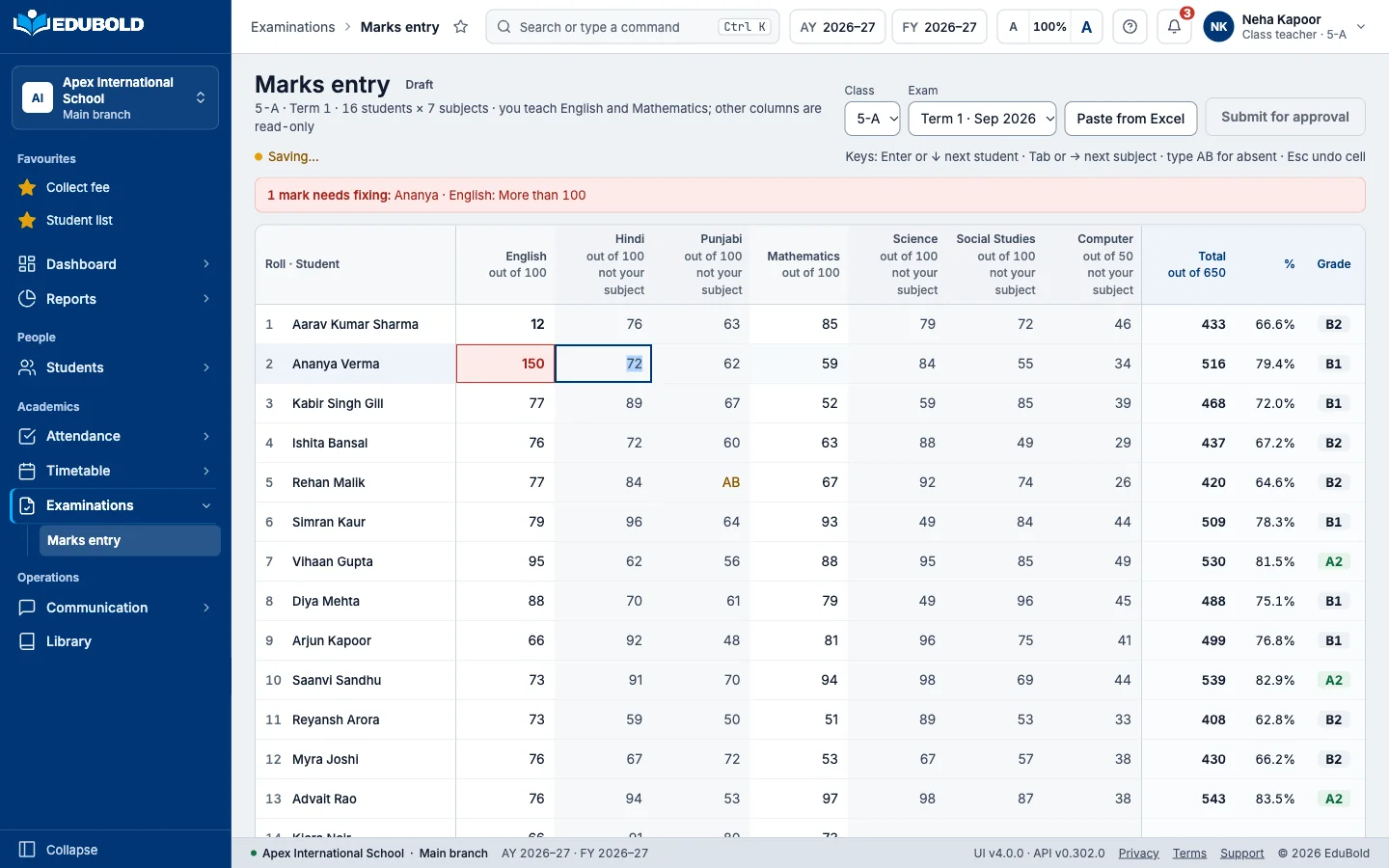1389x868 pixels.
Task: Select Ananya Verma's English mark 150
Action: pyautogui.click(x=505, y=364)
